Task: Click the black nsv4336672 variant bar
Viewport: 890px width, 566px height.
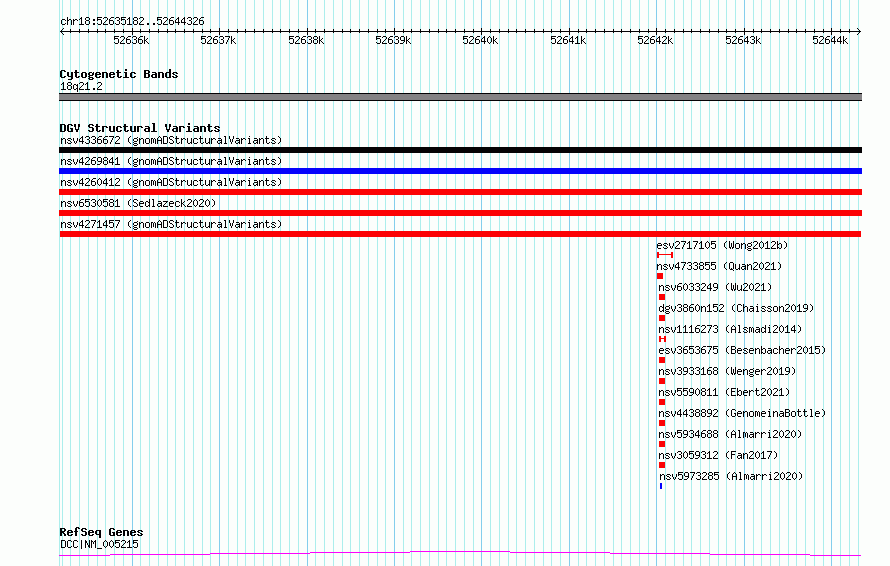Action: [460, 150]
